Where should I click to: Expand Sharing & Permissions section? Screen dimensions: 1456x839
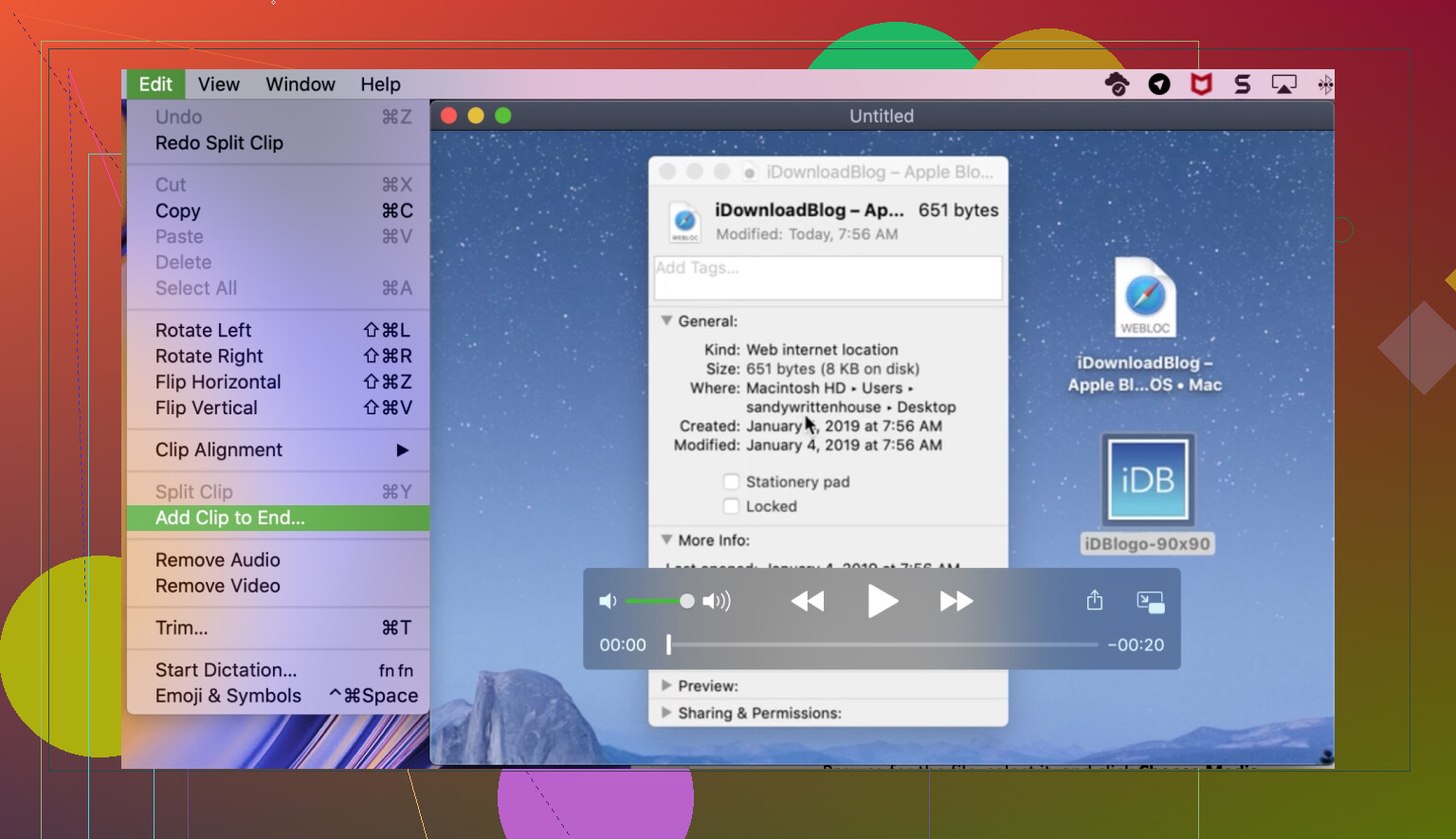pos(666,713)
